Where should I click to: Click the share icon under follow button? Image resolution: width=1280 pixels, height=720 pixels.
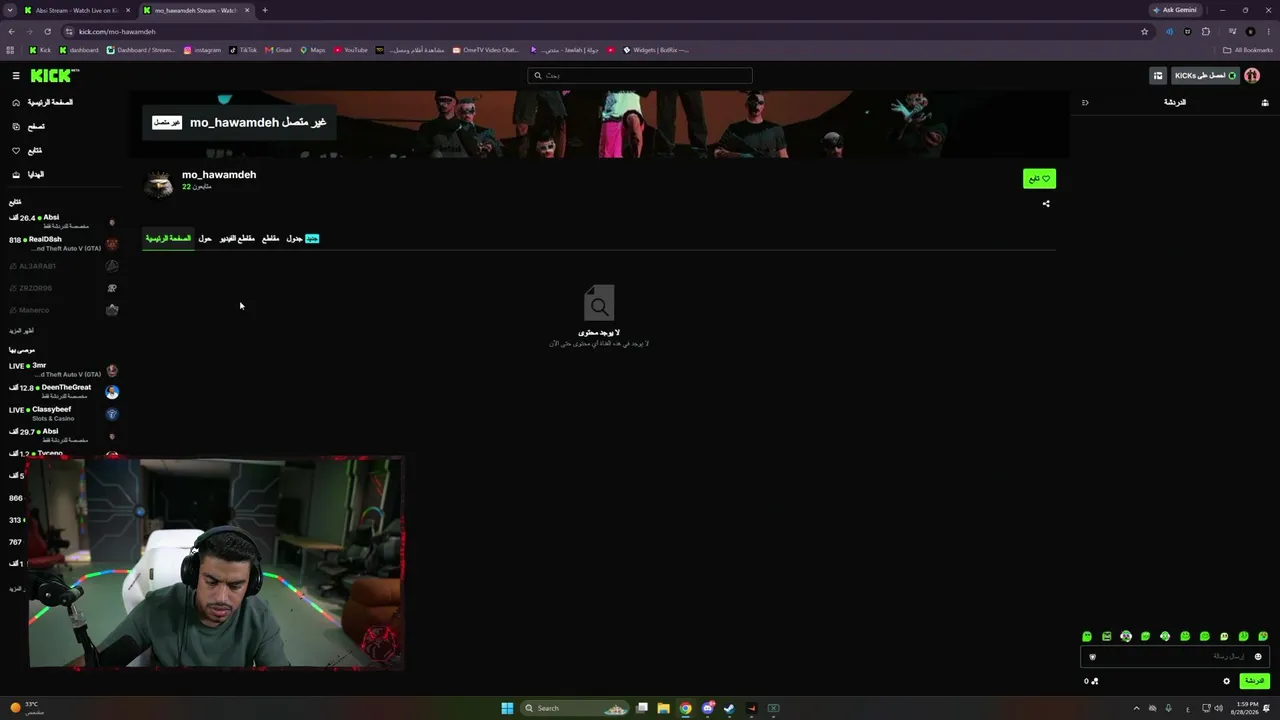(1046, 204)
